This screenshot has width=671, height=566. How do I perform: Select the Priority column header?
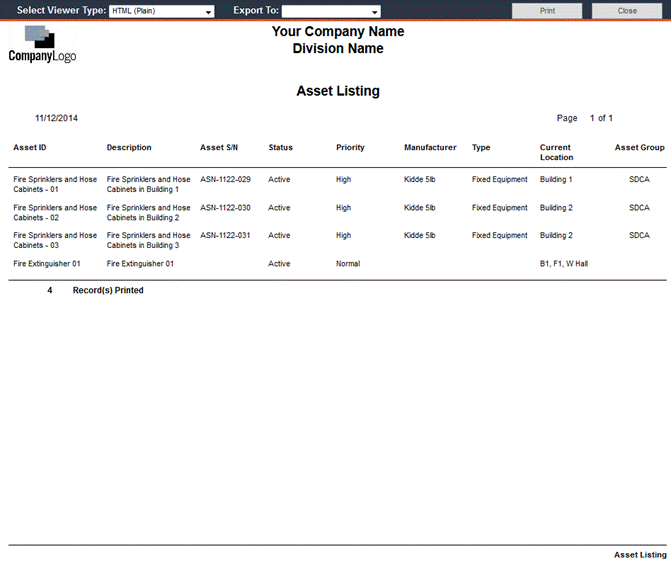(350, 148)
